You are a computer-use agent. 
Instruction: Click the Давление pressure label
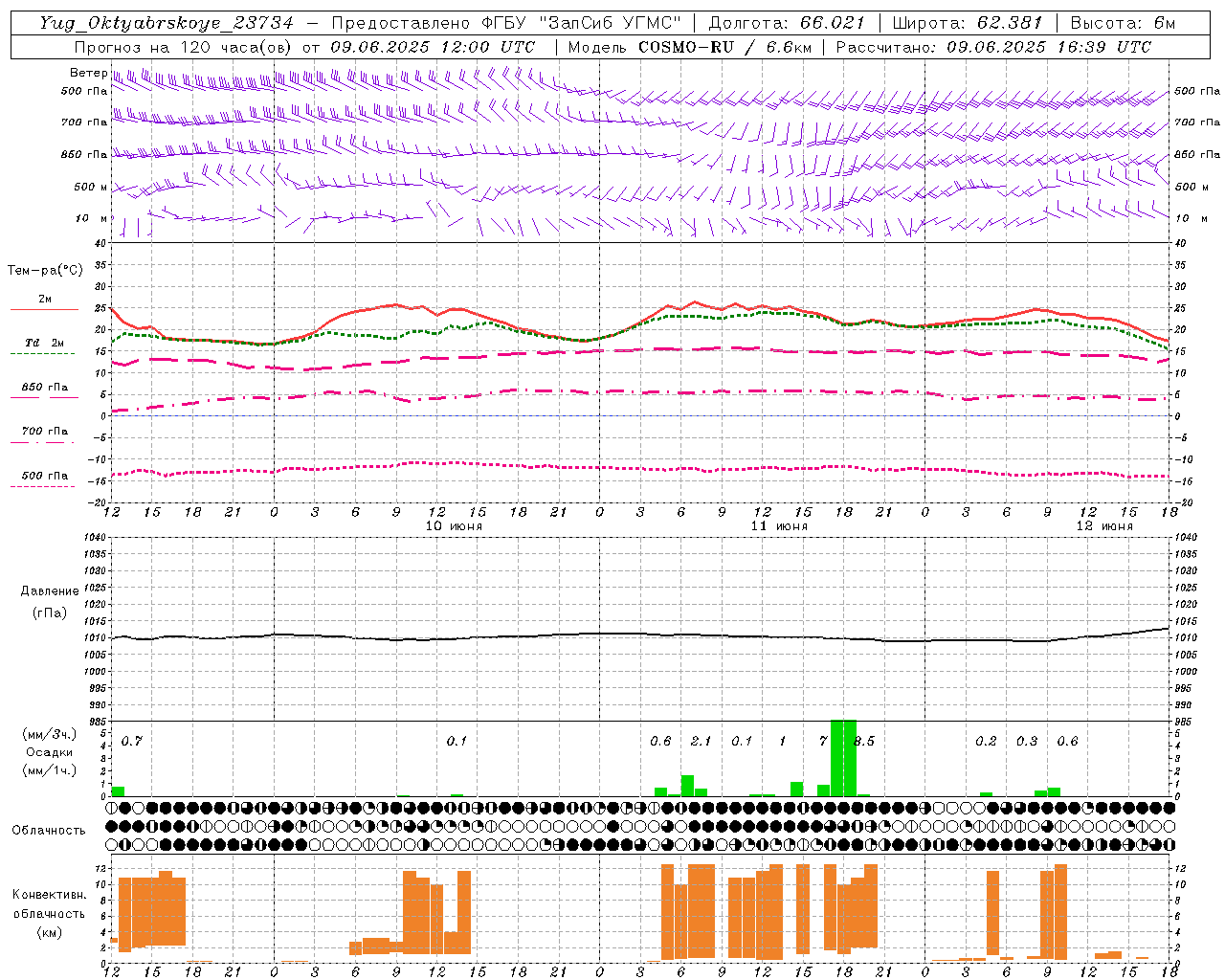point(50,591)
